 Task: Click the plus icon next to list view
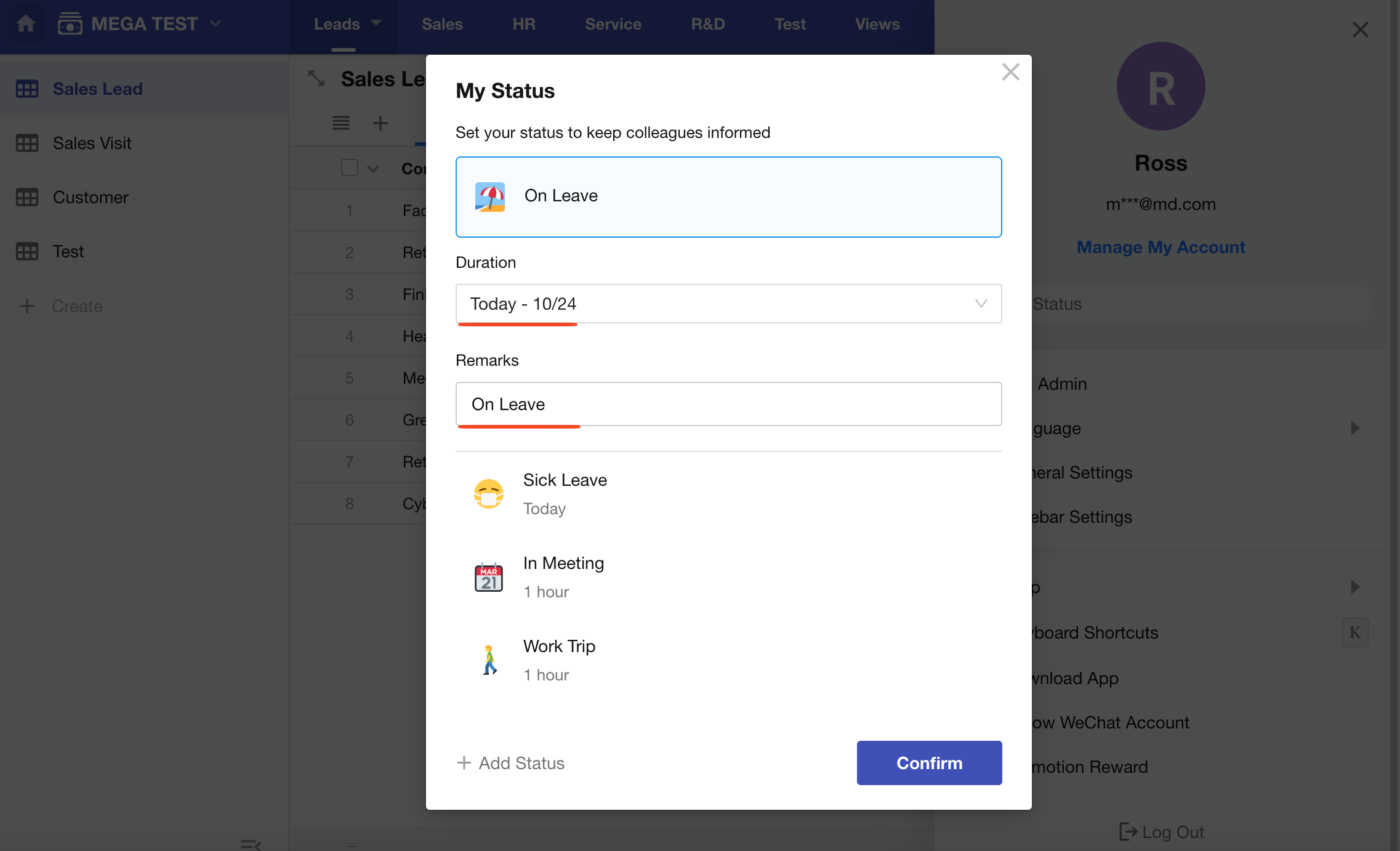tap(380, 123)
